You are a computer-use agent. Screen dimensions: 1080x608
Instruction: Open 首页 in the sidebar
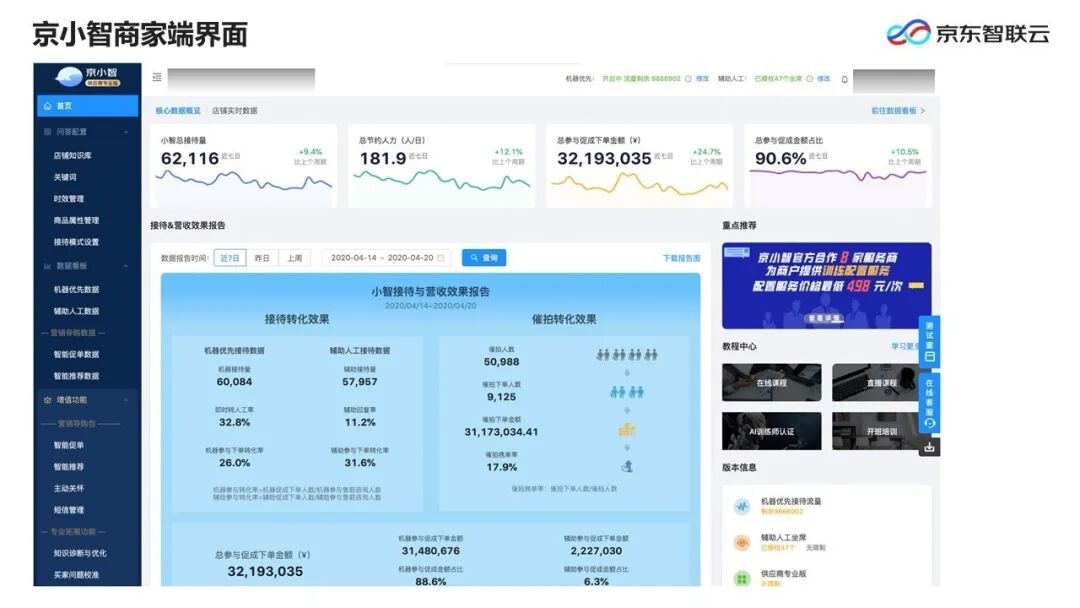[87, 106]
